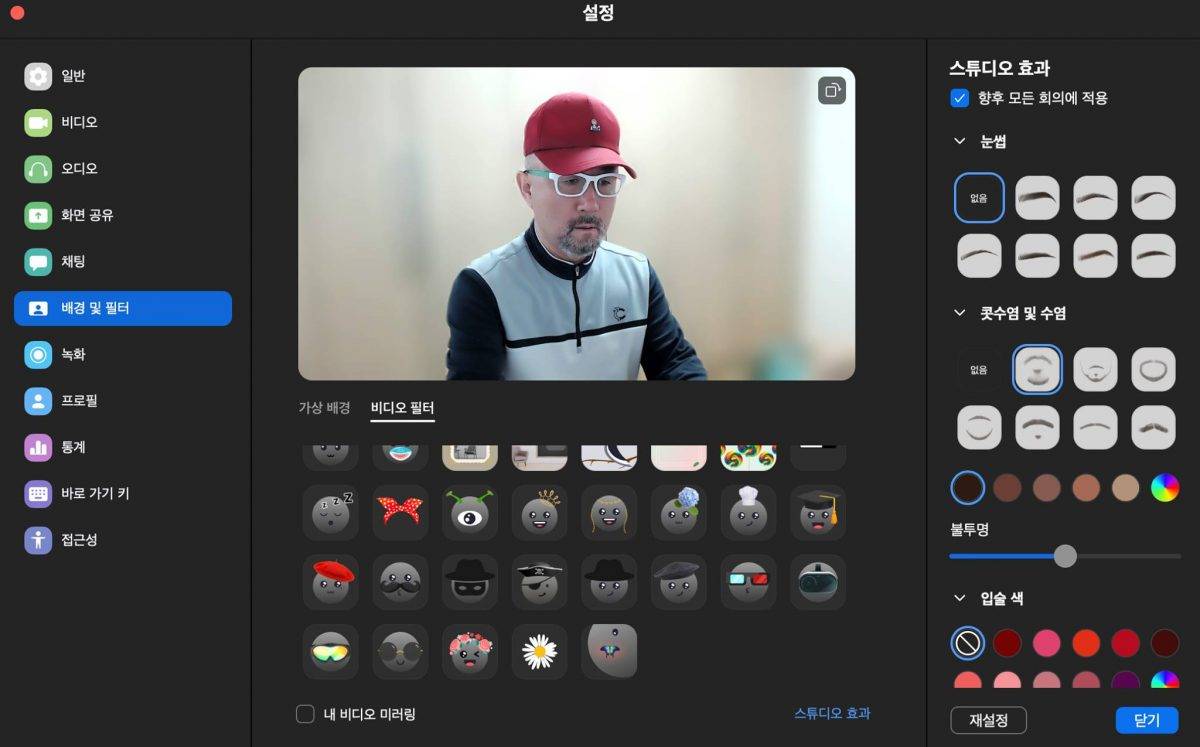Go to 화면 공유 settings
The width and height of the screenshot is (1200, 747).
coord(123,215)
